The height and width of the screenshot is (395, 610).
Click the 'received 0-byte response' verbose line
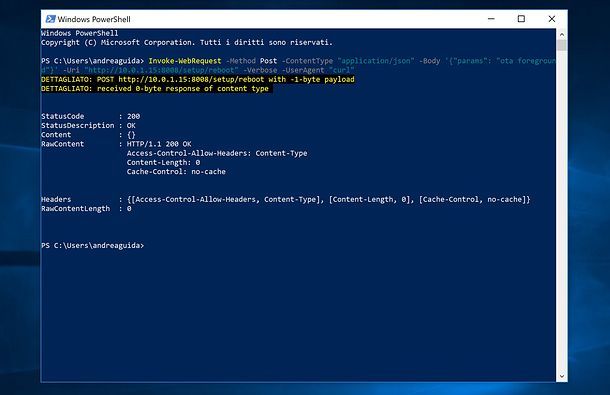155,89
